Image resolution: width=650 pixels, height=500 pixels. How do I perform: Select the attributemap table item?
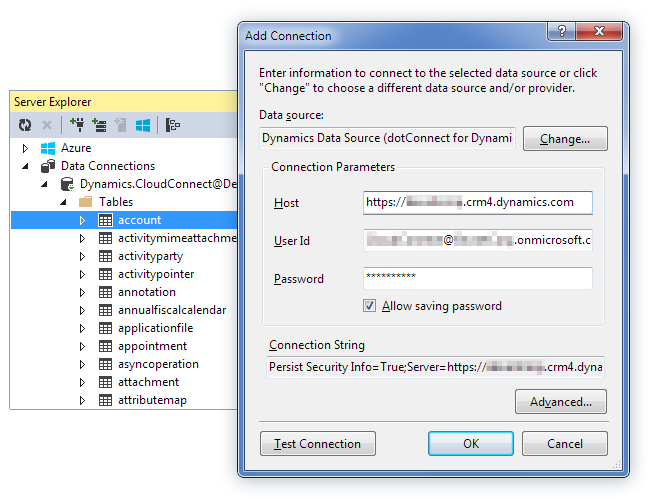coord(152,400)
